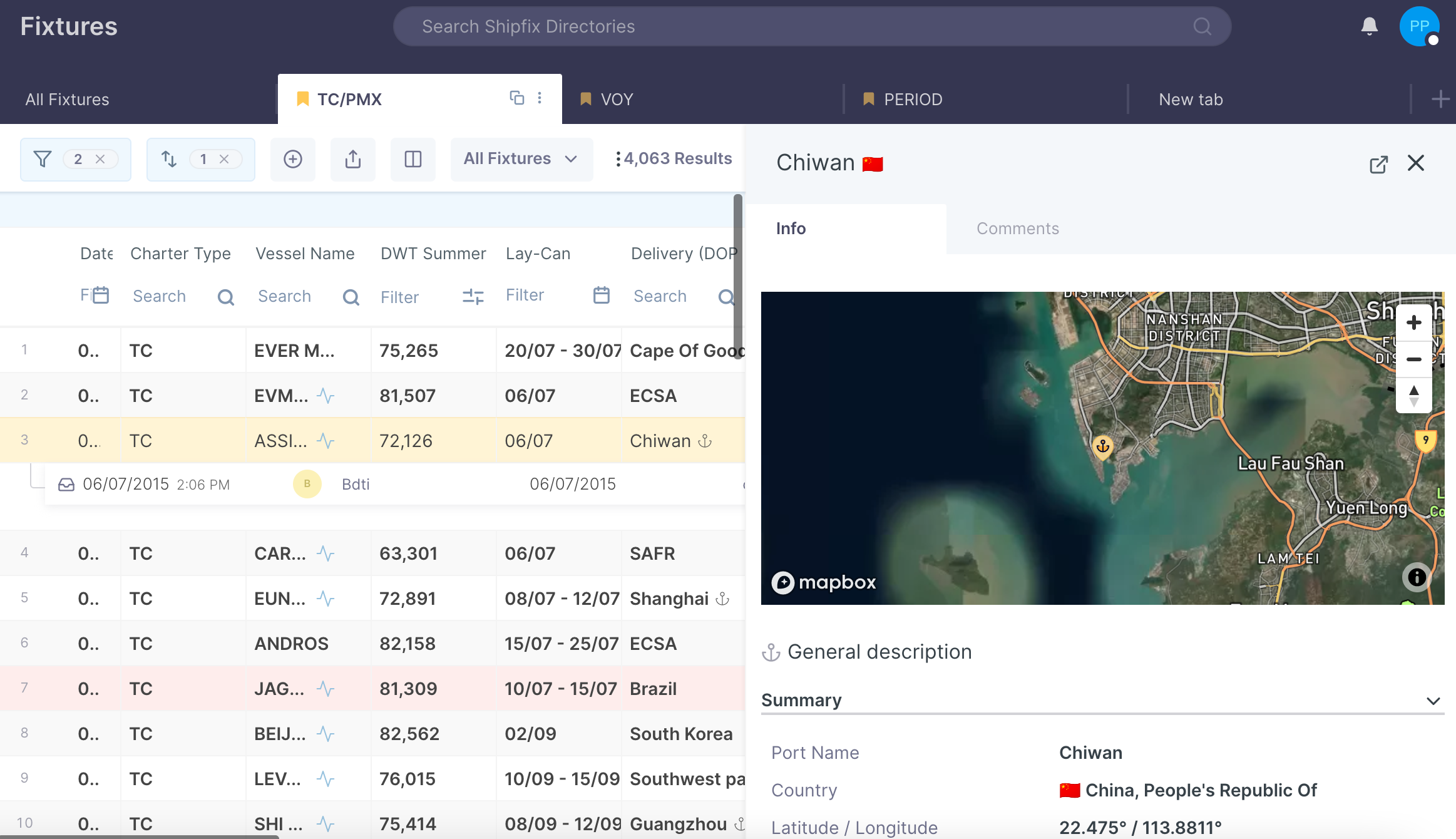Clear the 2 active filters

click(100, 159)
